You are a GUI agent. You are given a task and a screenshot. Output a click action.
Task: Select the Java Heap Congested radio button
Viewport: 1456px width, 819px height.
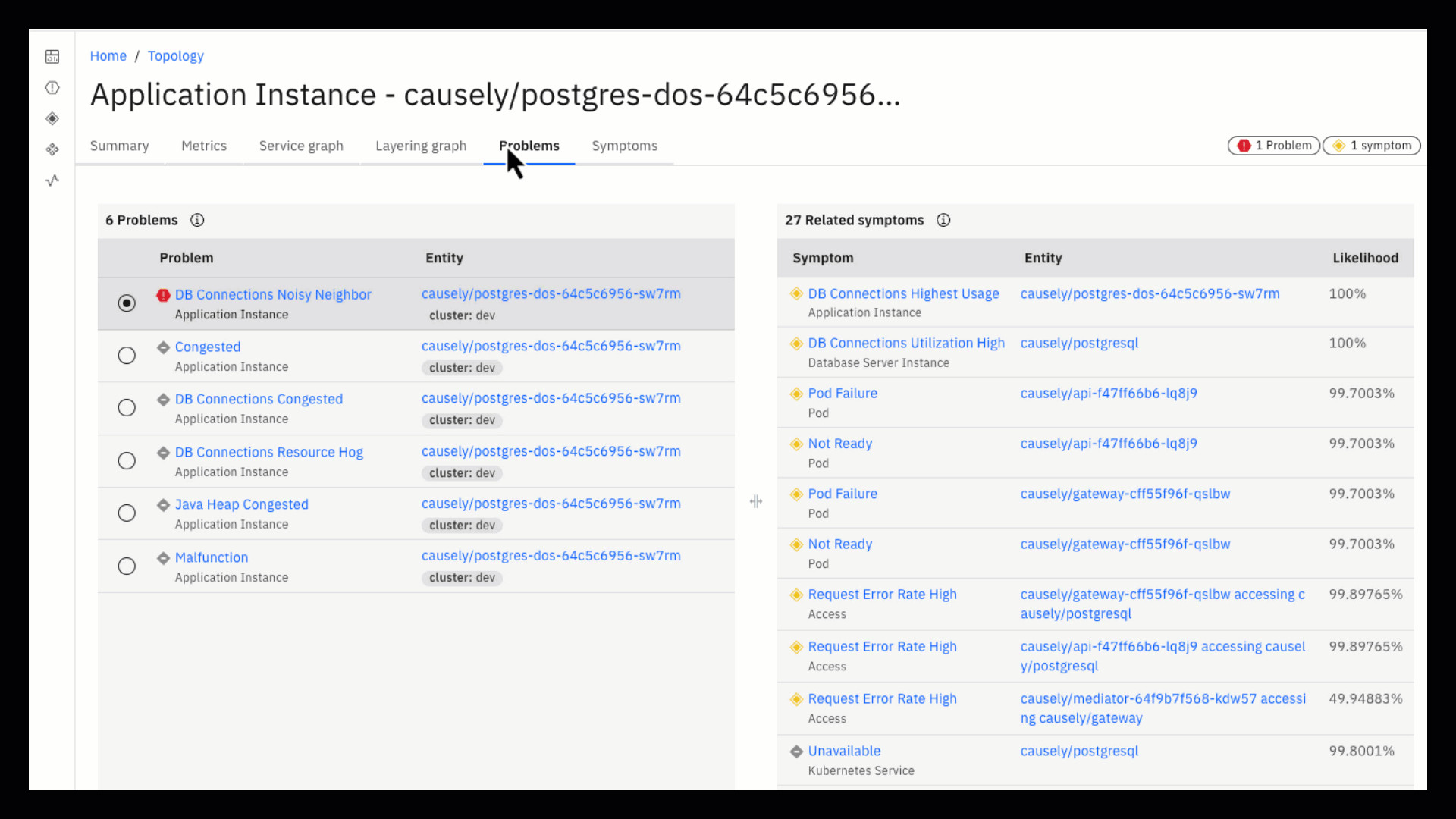point(127,513)
